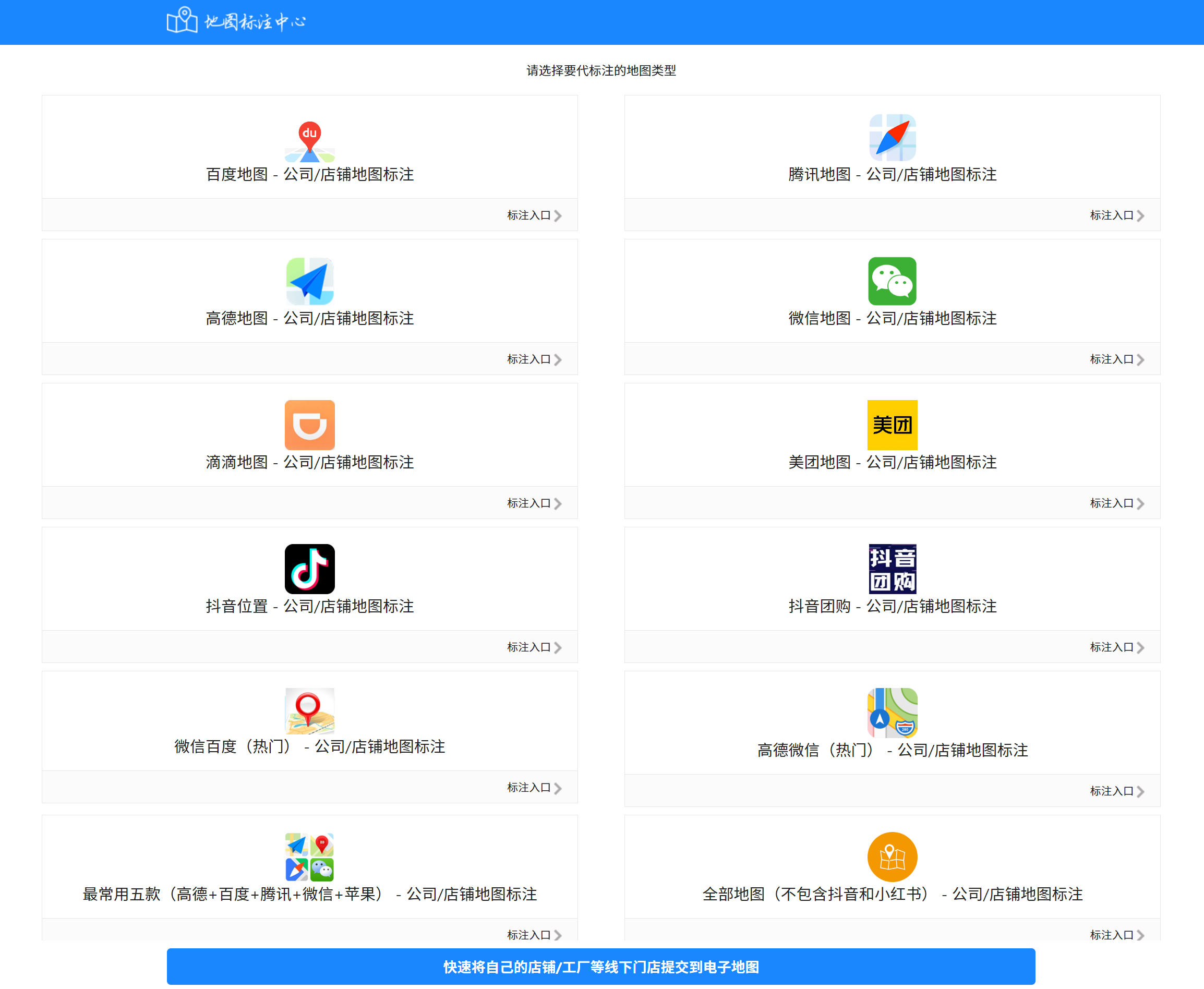This screenshot has width=1204, height=989.
Task: Select 最常用五款（高德+百度+腾讯+微信+苹果）title
Action: tap(309, 895)
